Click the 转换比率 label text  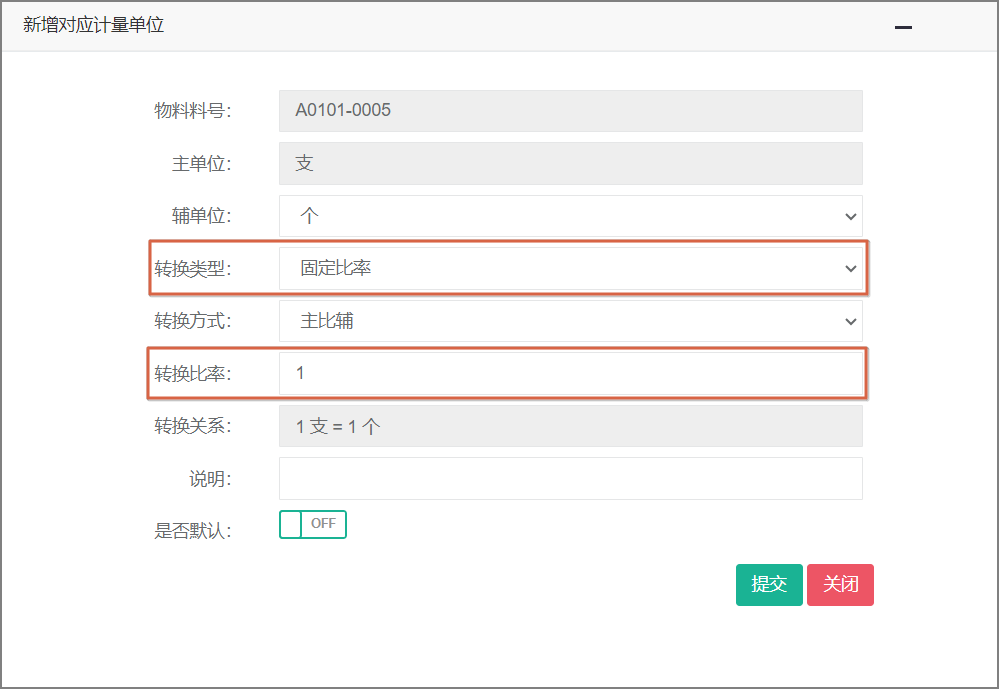coord(192,374)
